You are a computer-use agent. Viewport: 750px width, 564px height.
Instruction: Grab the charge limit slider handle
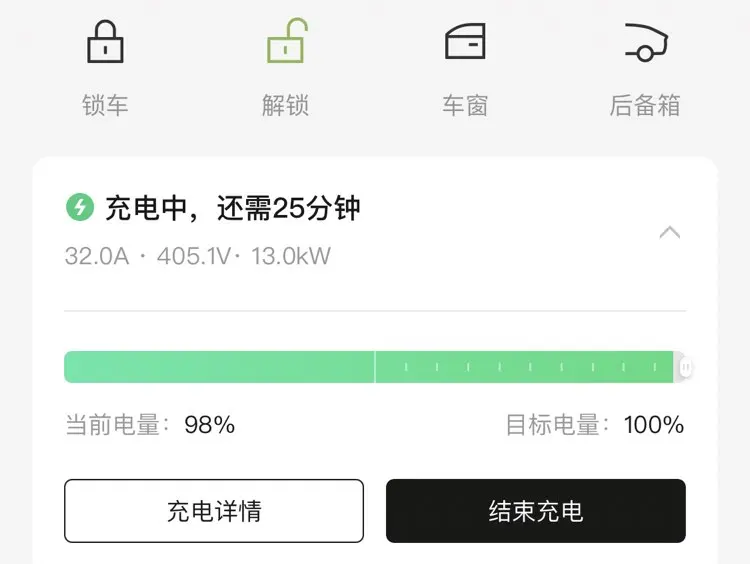pyautogui.click(x=685, y=367)
